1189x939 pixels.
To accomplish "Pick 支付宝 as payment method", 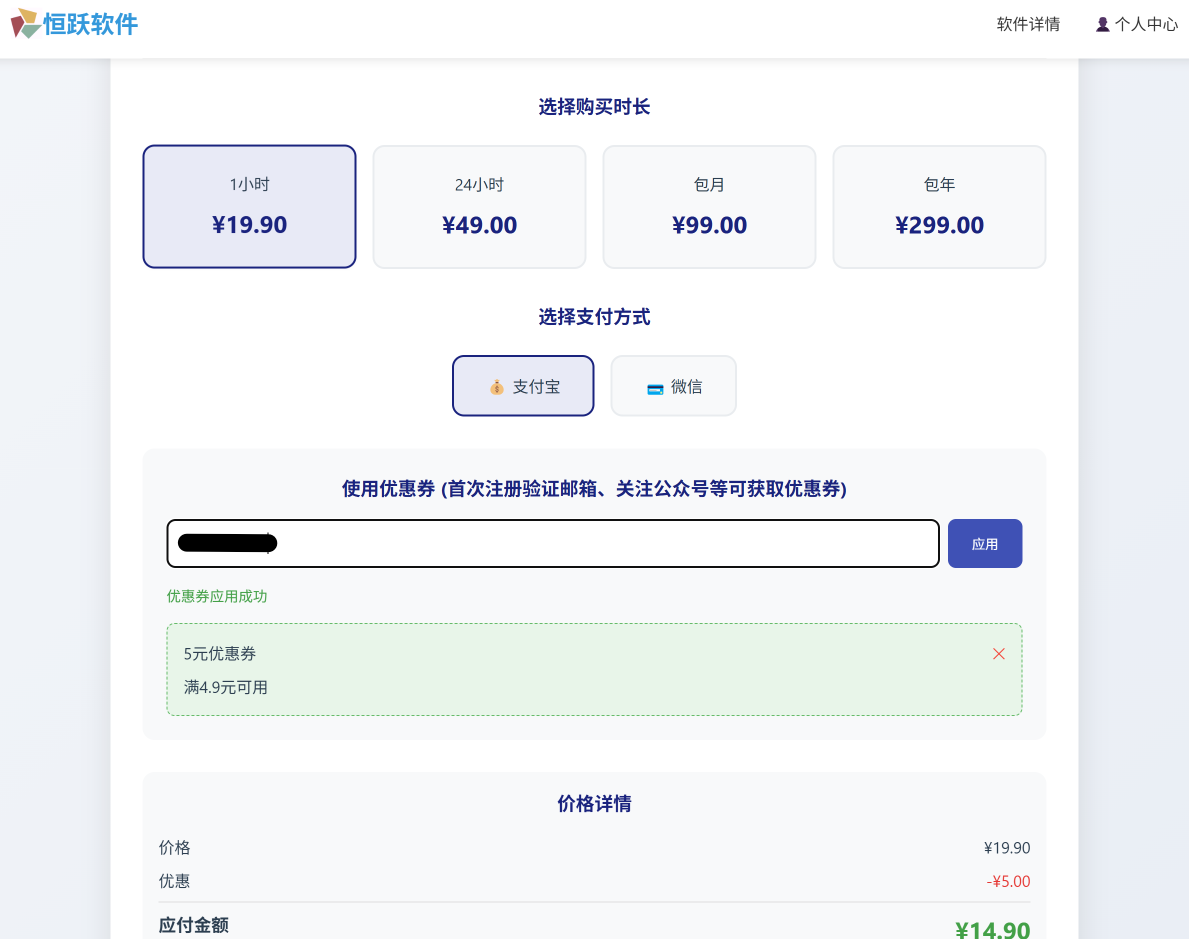I will click(x=523, y=386).
